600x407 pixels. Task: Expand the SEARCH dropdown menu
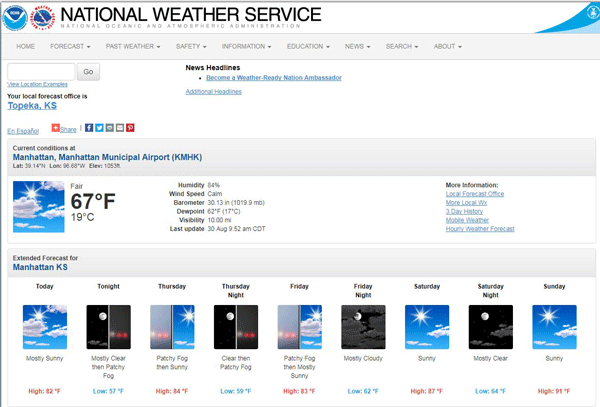click(x=402, y=46)
